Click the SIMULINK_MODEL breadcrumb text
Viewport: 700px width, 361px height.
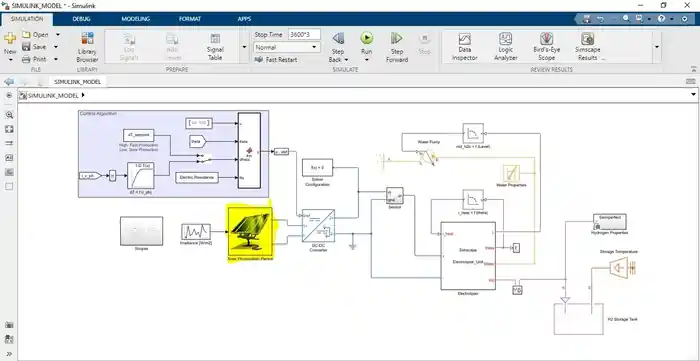point(53,95)
